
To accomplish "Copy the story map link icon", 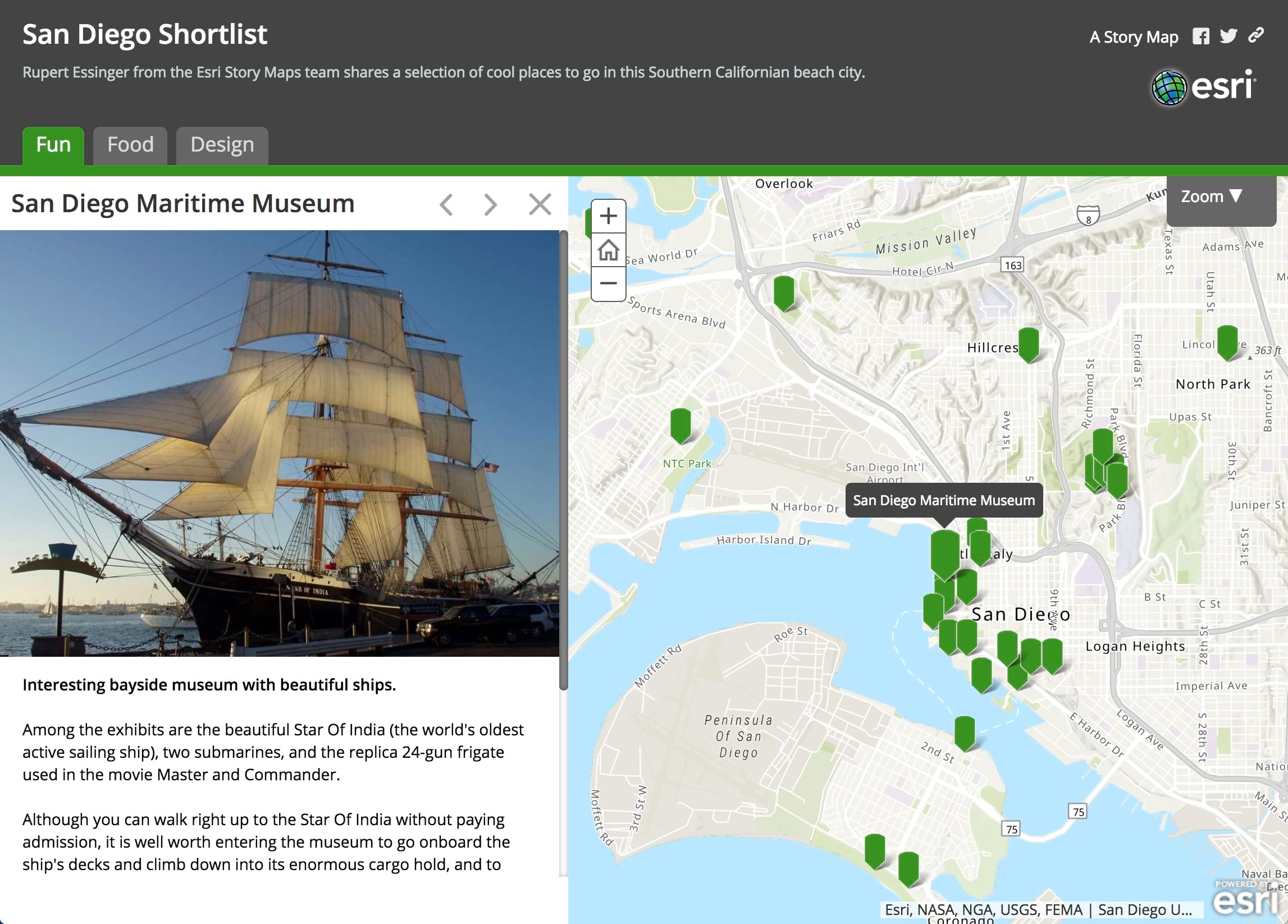I will coord(1255,36).
